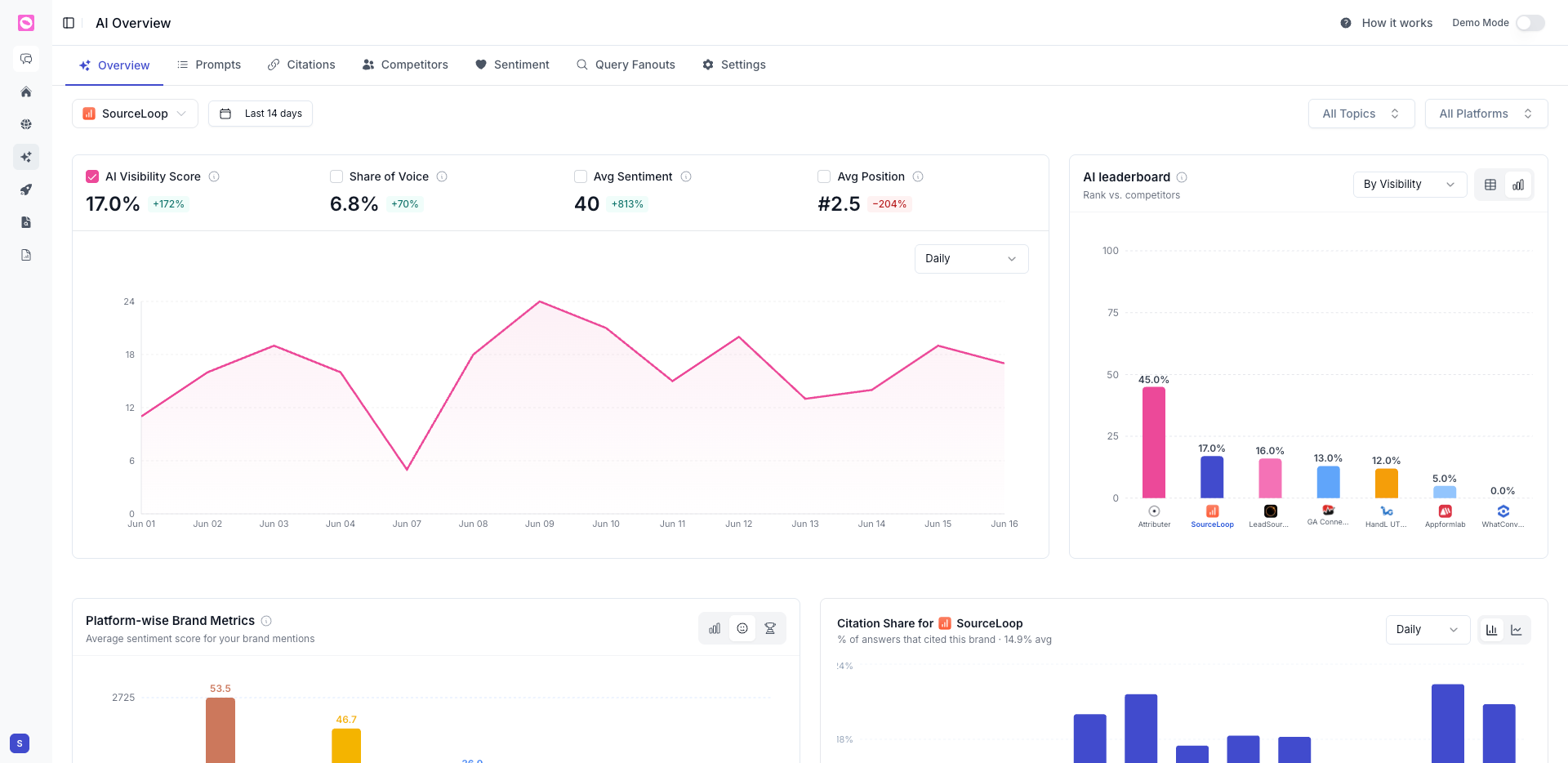Click the 45.0% Attributer leaderboard bar

[x=1154, y=443]
